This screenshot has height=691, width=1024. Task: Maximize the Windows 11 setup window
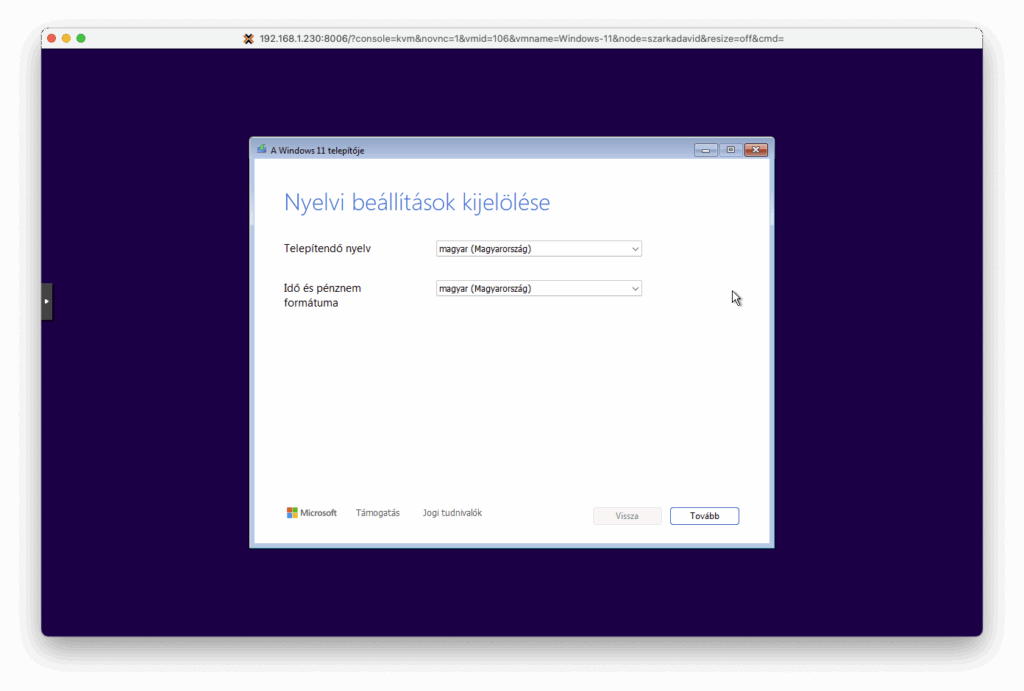(x=731, y=150)
